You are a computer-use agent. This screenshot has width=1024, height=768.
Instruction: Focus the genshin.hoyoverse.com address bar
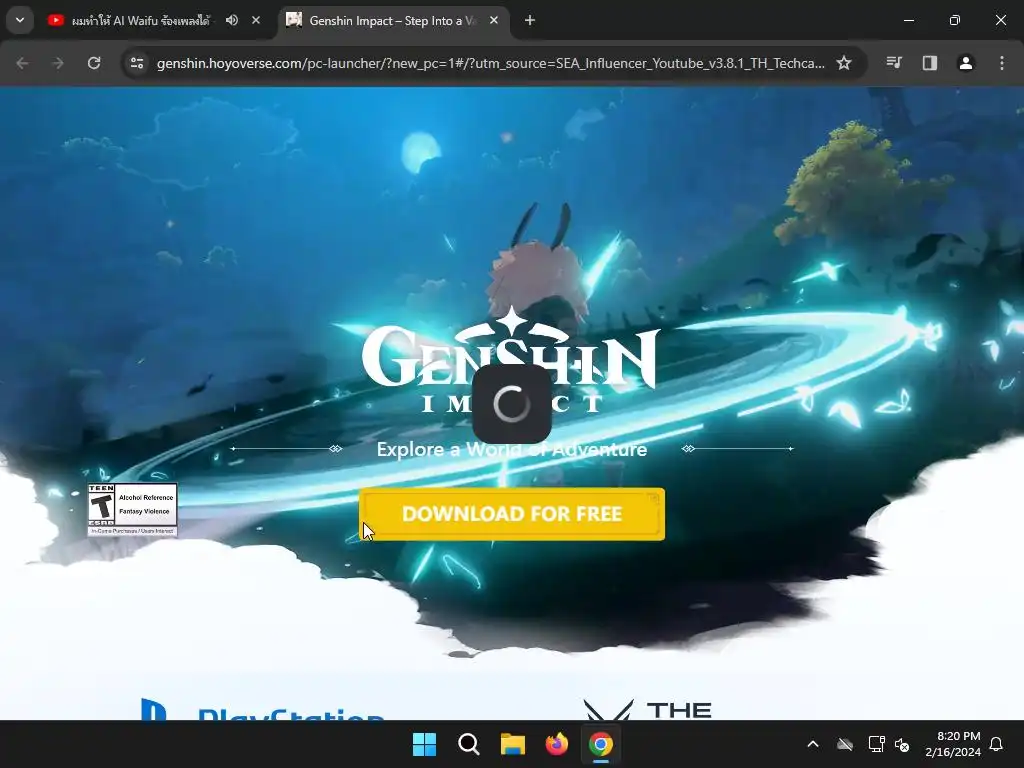tap(490, 63)
